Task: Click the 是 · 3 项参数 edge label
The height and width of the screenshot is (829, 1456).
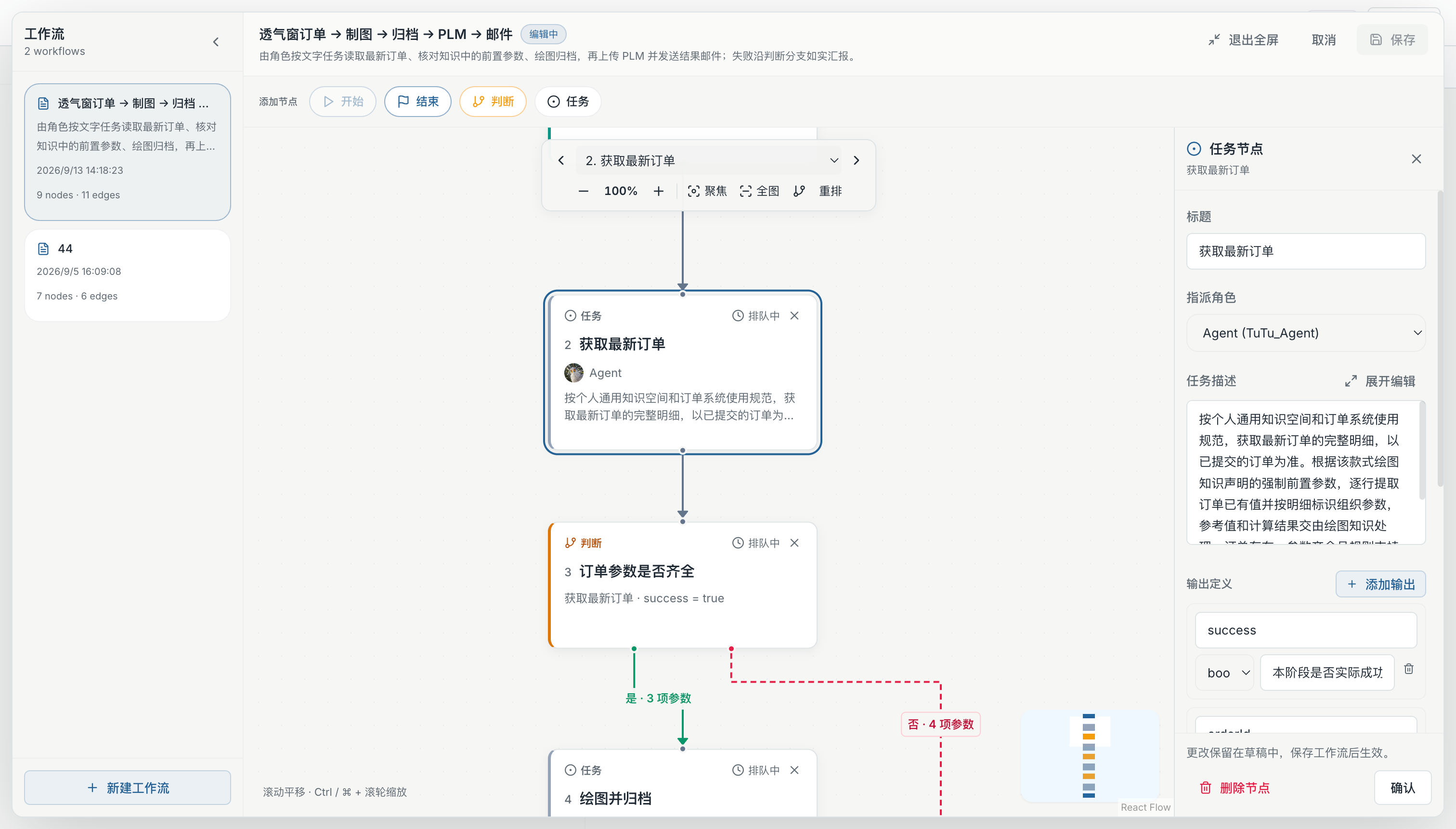Action: click(x=658, y=698)
